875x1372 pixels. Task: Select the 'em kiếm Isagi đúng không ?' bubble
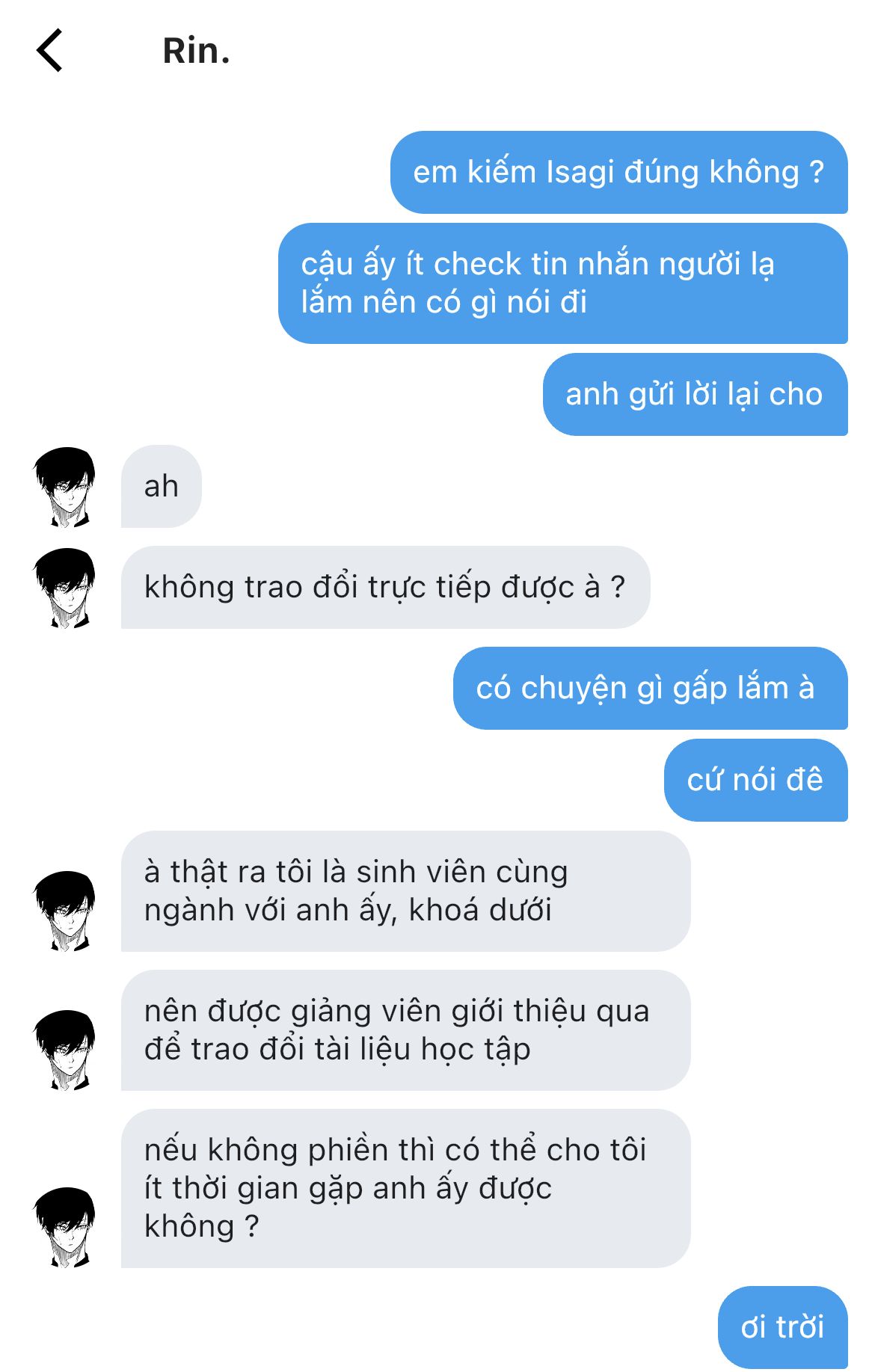coord(618,172)
